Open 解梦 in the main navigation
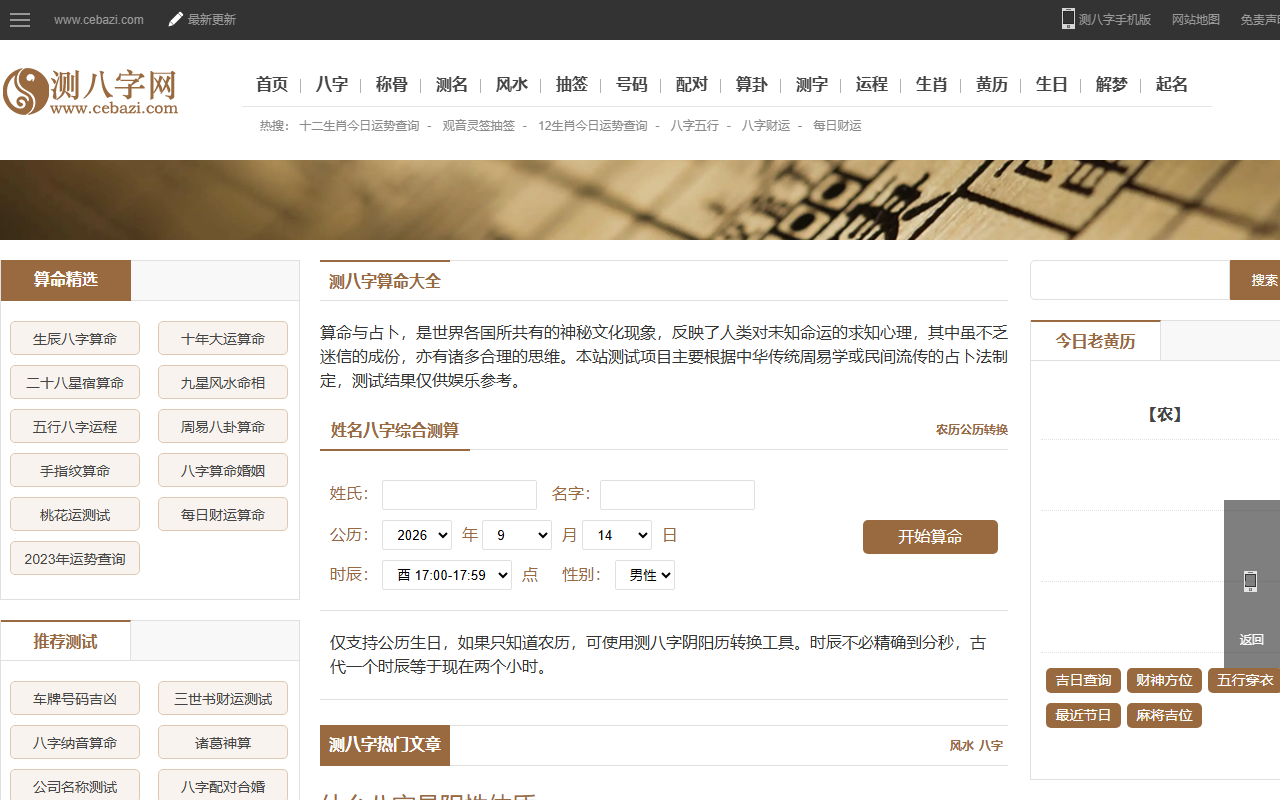1280x800 pixels. point(1112,85)
